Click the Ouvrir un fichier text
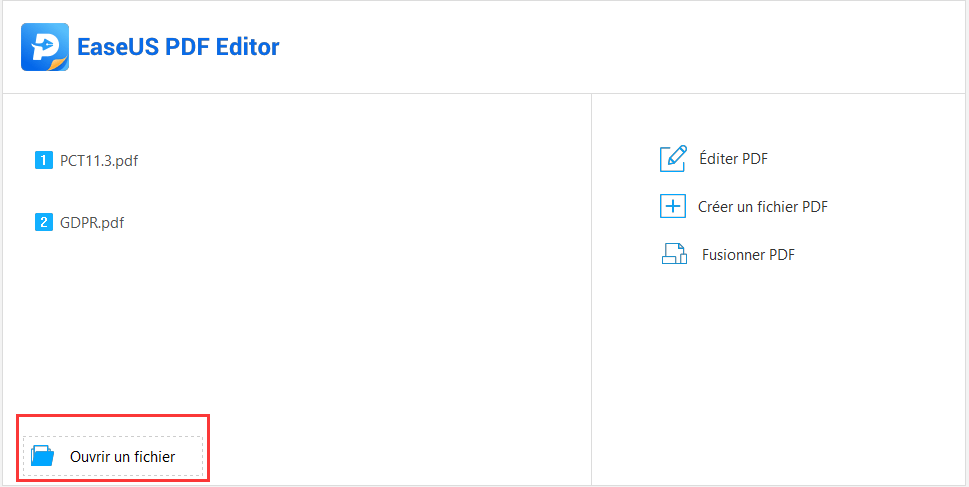Viewport: 969px width, 487px height. coord(122,457)
